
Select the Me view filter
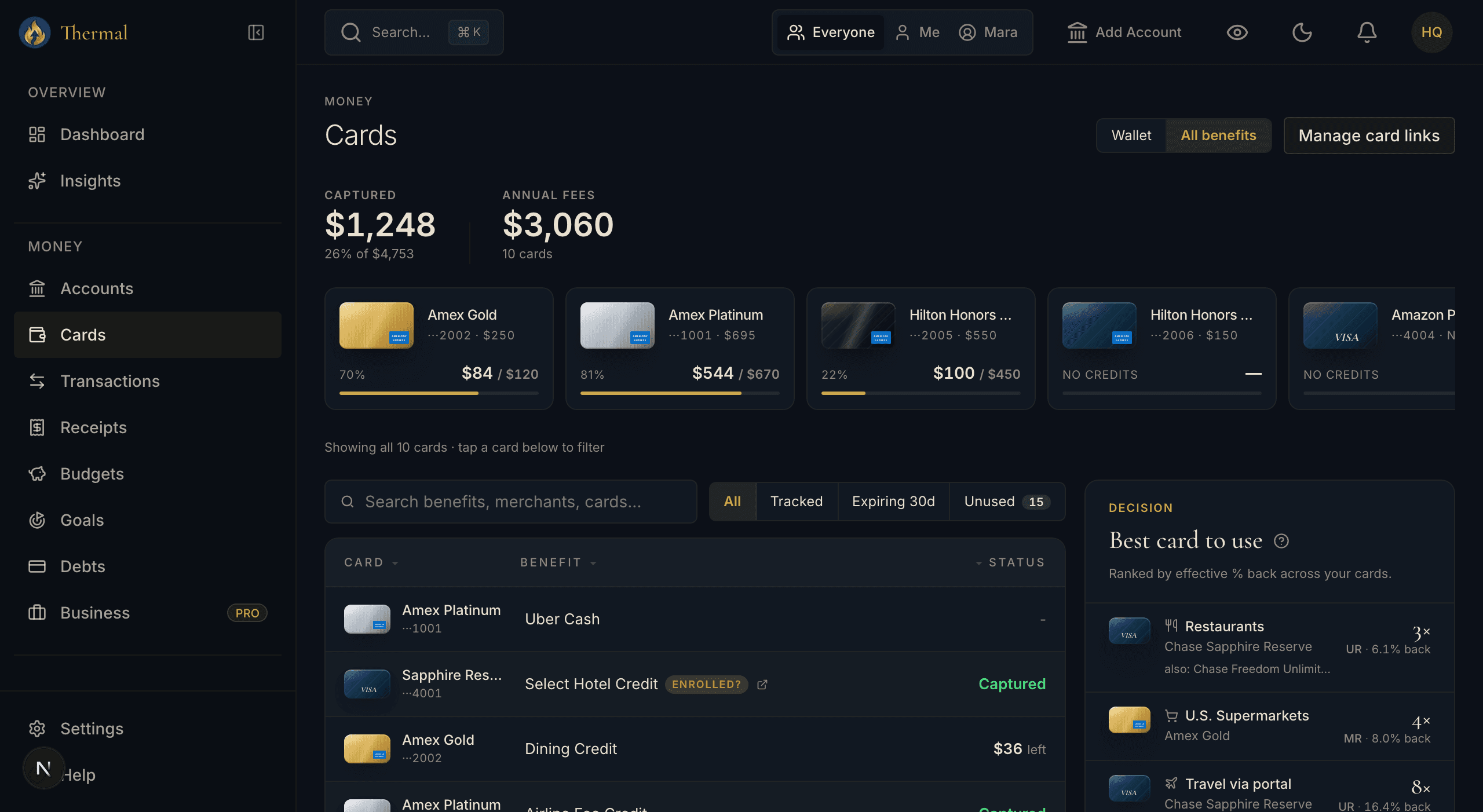point(918,32)
